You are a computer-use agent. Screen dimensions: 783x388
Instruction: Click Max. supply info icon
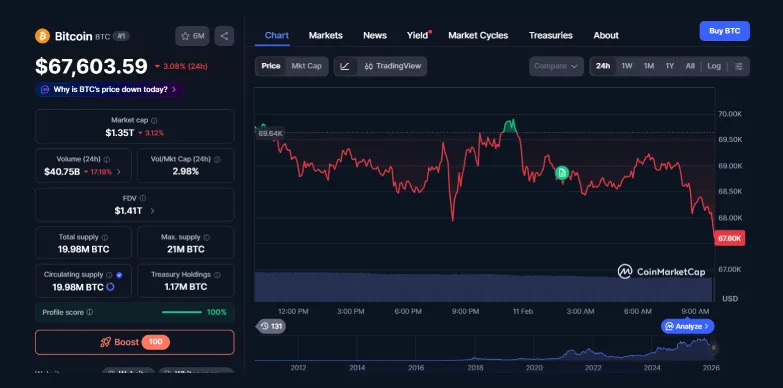coord(207,237)
